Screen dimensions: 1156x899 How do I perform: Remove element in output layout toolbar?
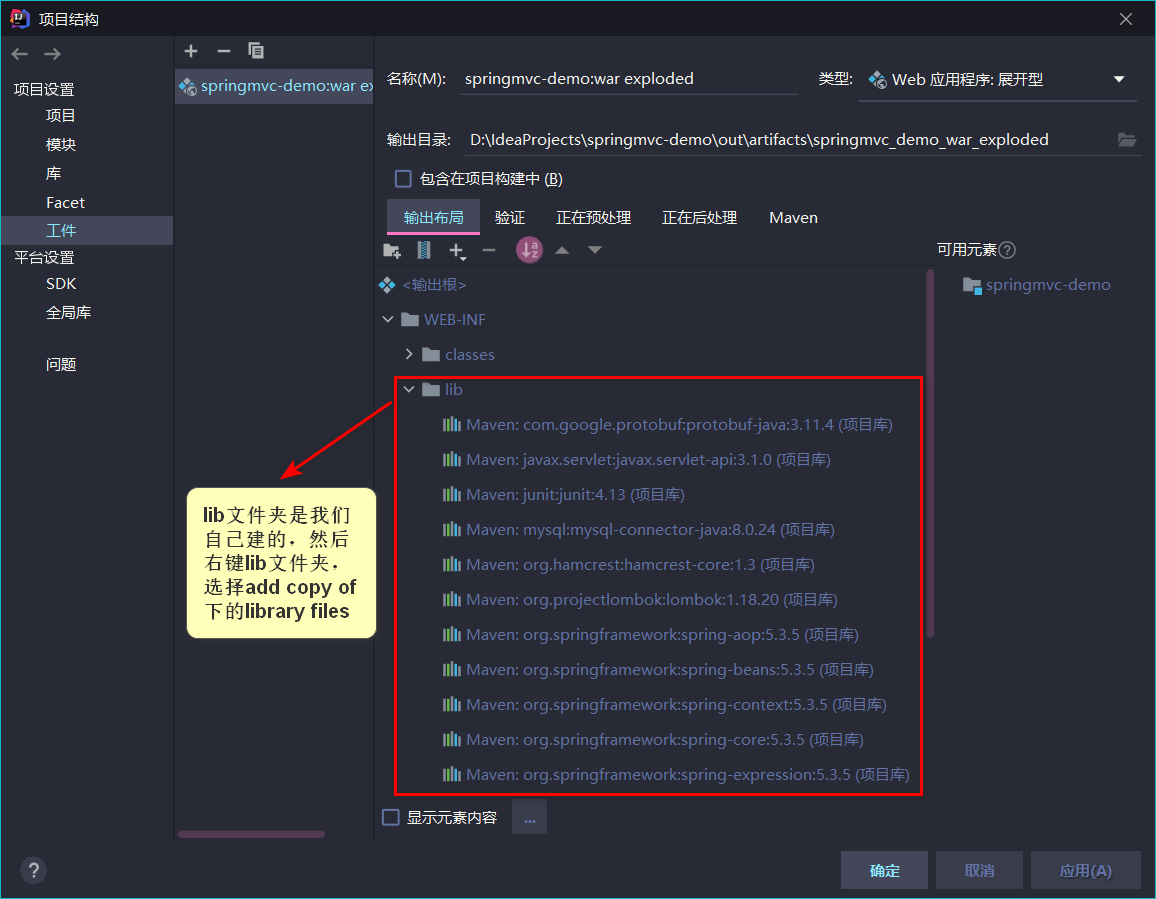coord(489,251)
